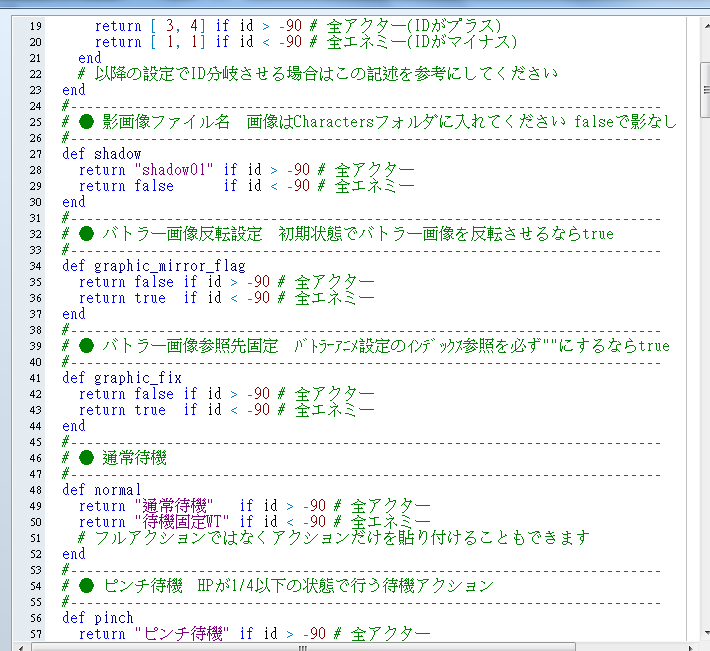Click the line number 19
Screen dimensions: 710x651
(36, 26)
